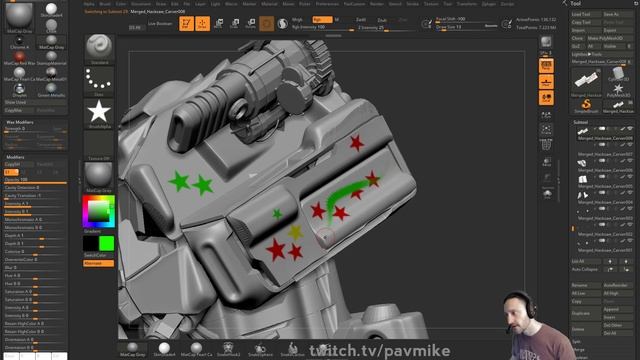
Task: Select Gnome Metallic material sphere
Action: point(51,89)
